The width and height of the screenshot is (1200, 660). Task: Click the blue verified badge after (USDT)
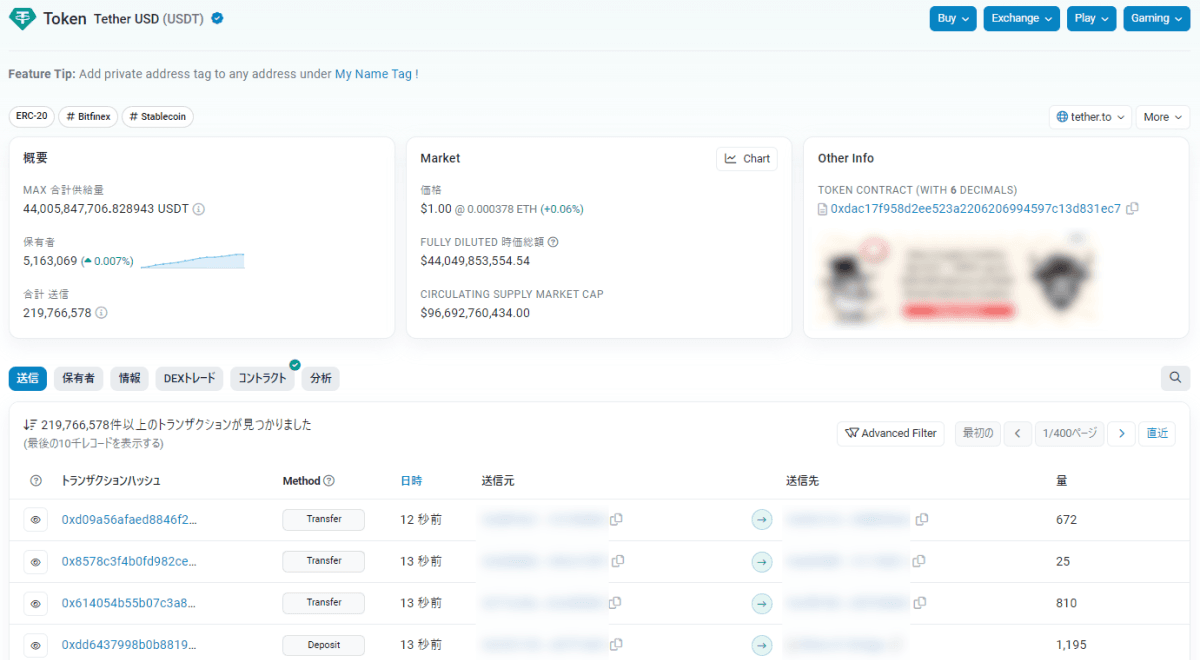pyautogui.click(x=216, y=18)
